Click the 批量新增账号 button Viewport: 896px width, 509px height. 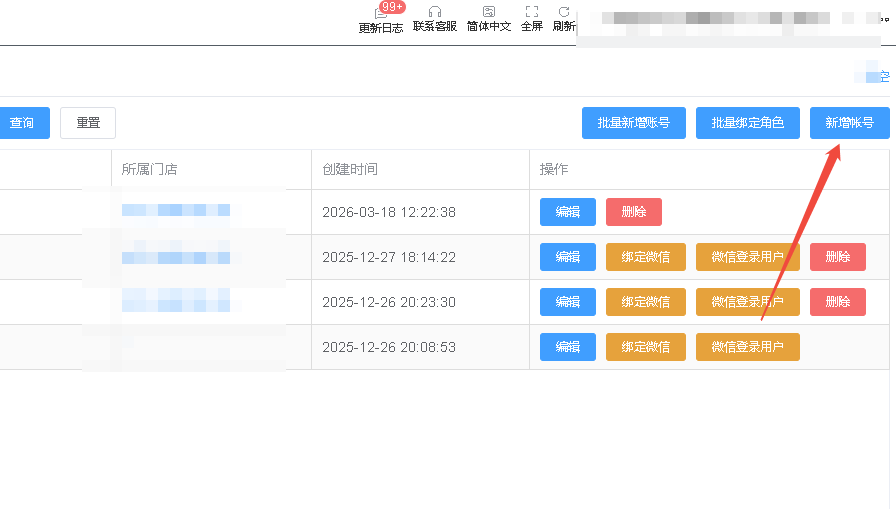click(634, 123)
